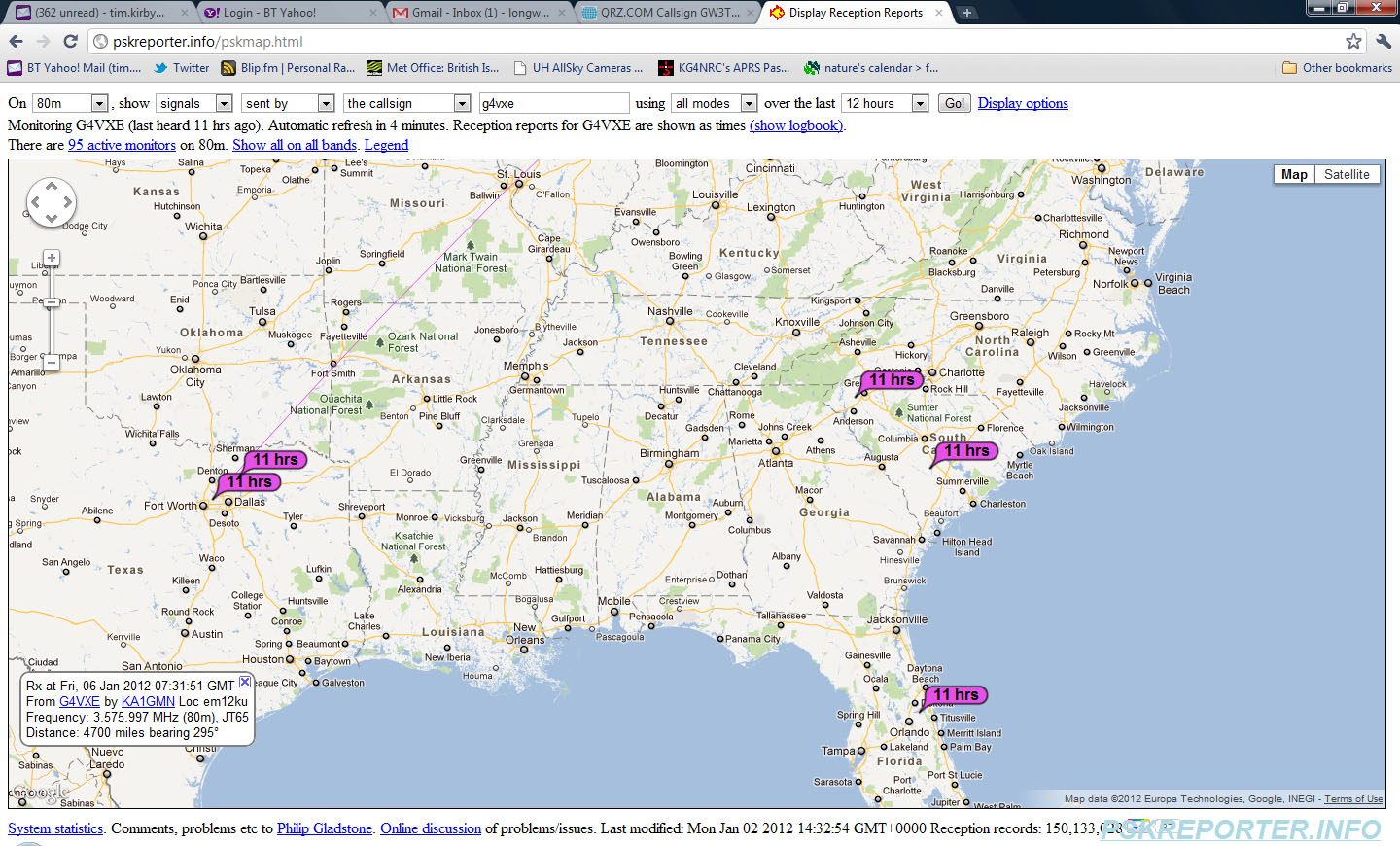
Task: Open the Show all on all bands link
Action: (x=295, y=144)
